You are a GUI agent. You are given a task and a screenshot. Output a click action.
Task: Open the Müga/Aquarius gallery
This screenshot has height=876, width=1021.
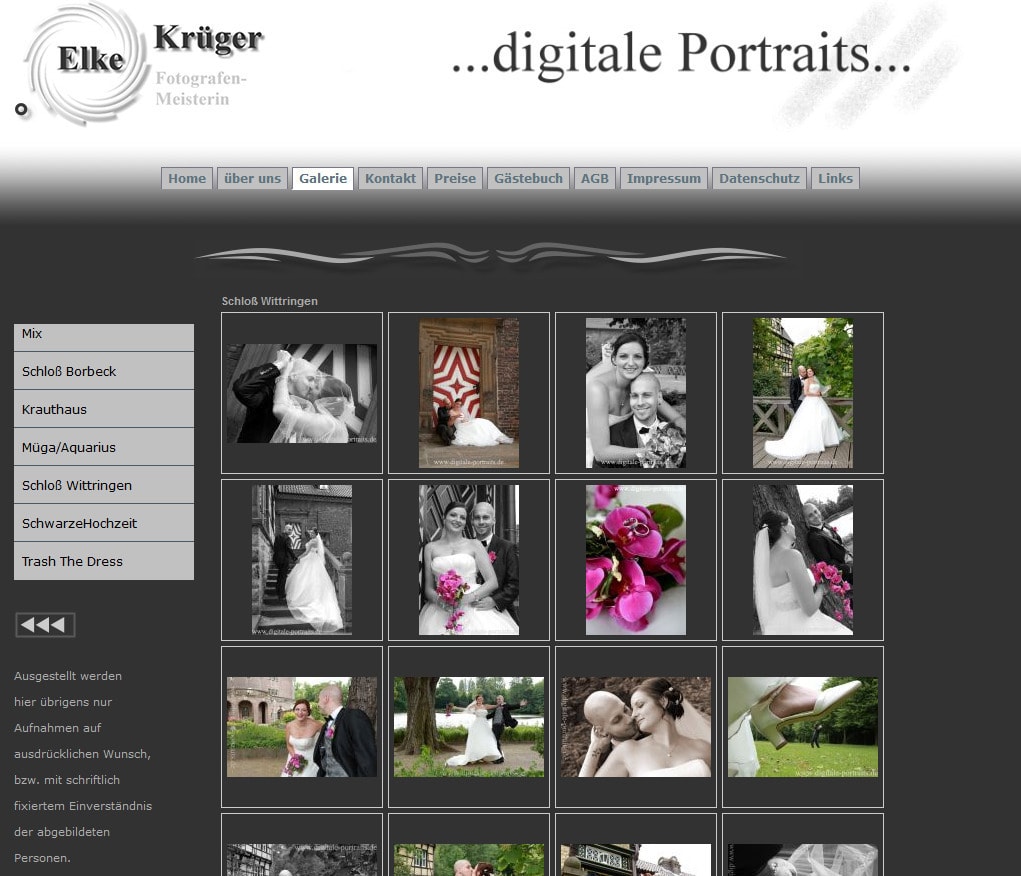(104, 447)
